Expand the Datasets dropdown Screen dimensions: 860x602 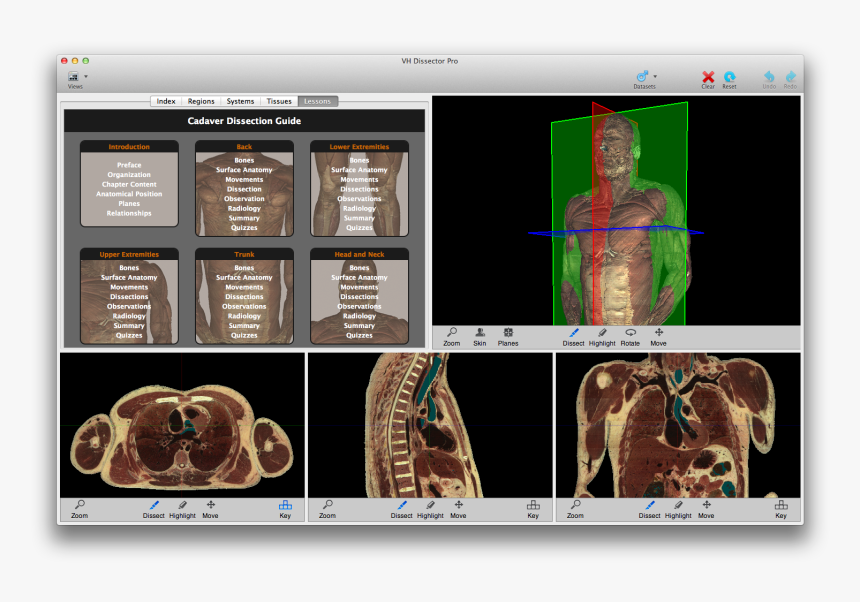[x=645, y=77]
